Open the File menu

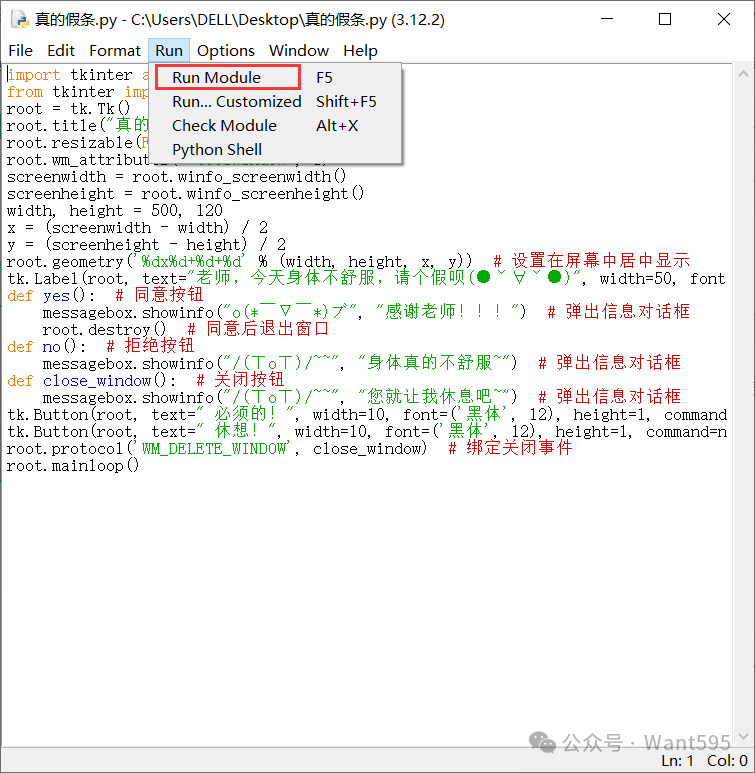click(x=20, y=51)
